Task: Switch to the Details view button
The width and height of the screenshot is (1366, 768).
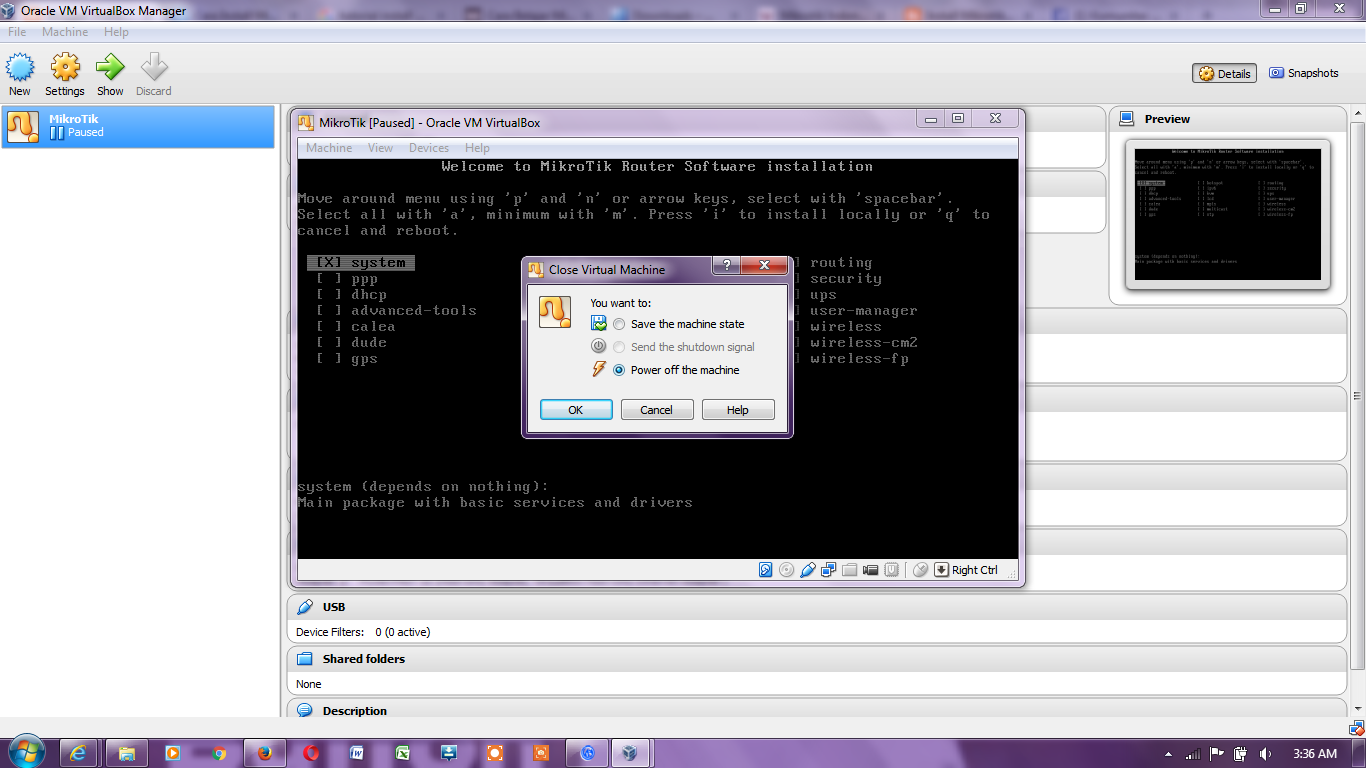Action: [x=1225, y=73]
